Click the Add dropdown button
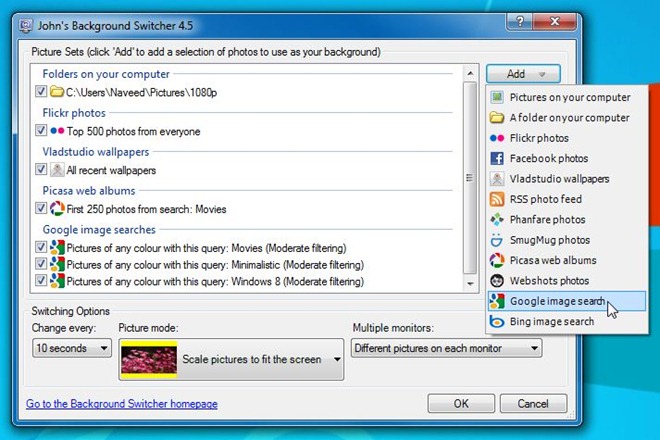 pos(523,74)
